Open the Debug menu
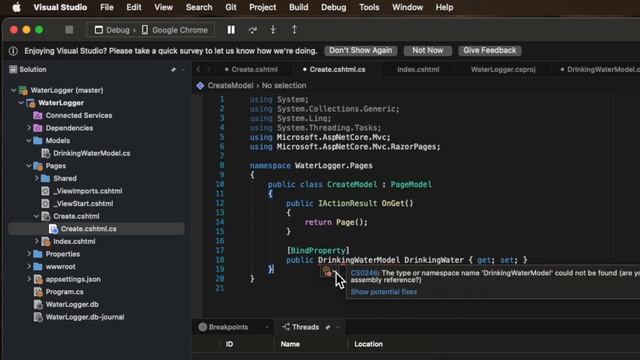 click(333, 7)
